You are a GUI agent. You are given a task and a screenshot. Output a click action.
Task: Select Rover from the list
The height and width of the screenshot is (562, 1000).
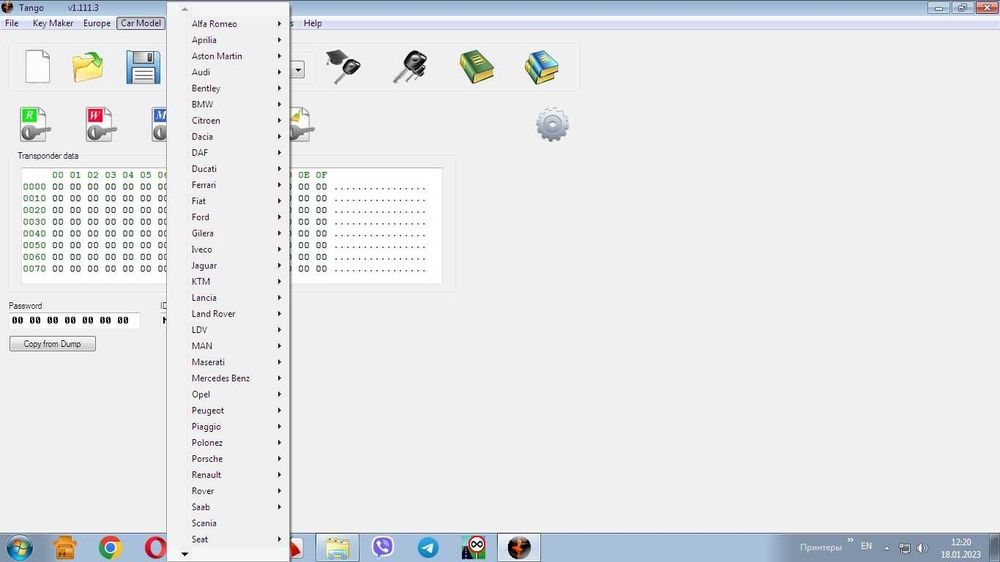pyautogui.click(x=228, y=491)
